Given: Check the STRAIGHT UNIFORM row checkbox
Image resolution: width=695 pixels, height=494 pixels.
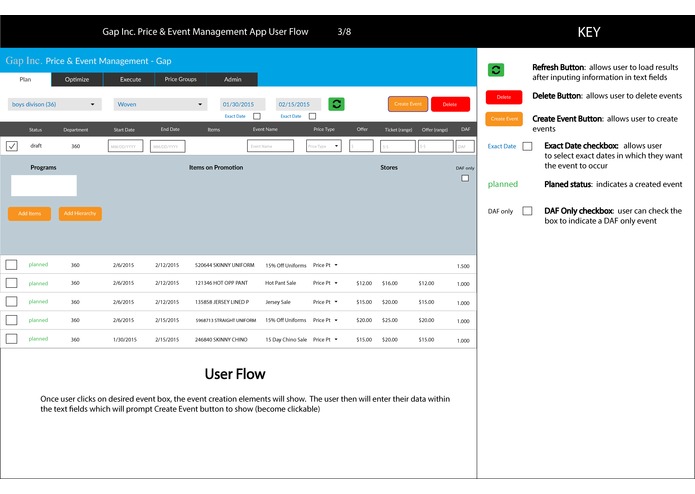Looking at the screenshot, I should tap(12, 320).
